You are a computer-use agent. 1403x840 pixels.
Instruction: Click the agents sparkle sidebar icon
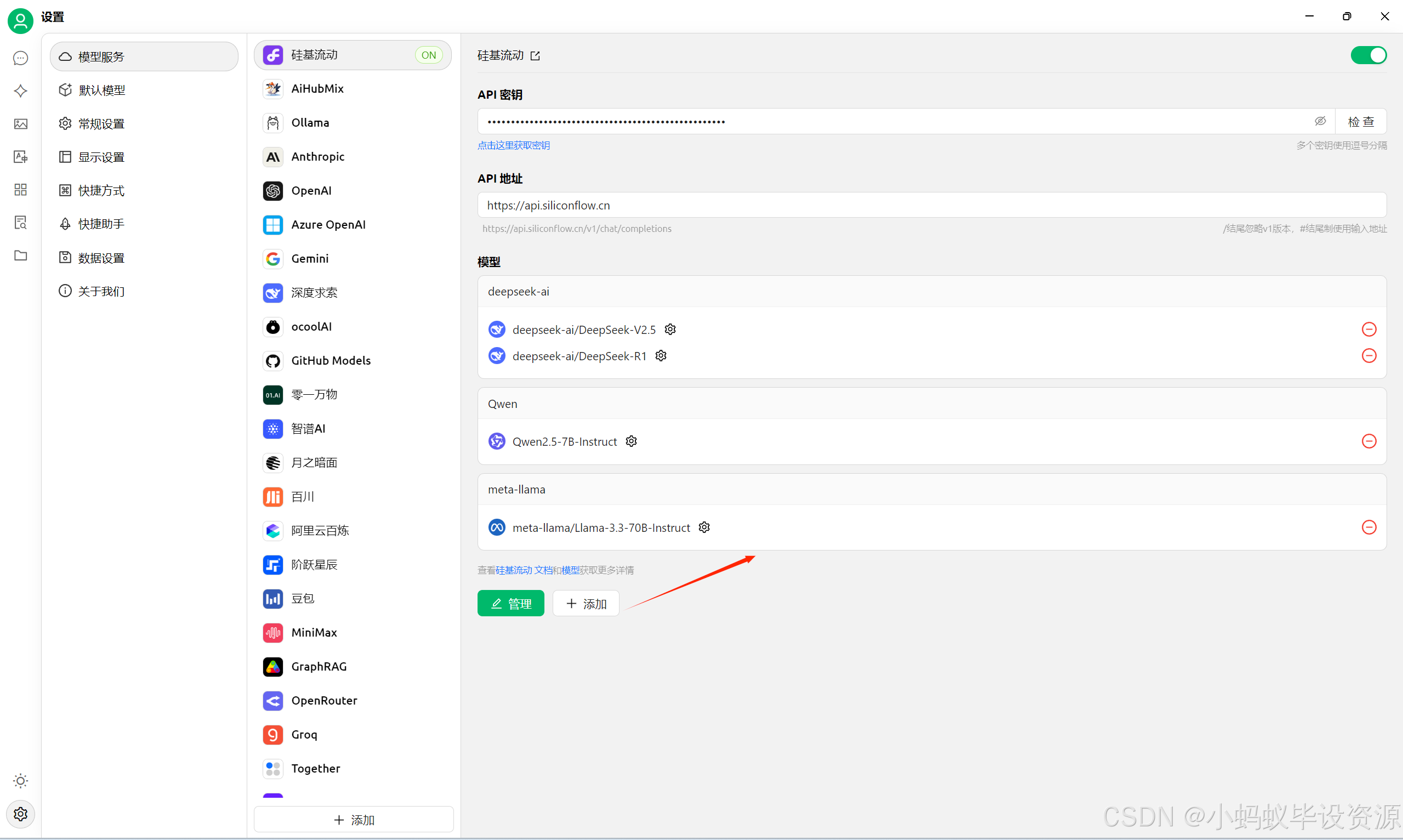20,91
